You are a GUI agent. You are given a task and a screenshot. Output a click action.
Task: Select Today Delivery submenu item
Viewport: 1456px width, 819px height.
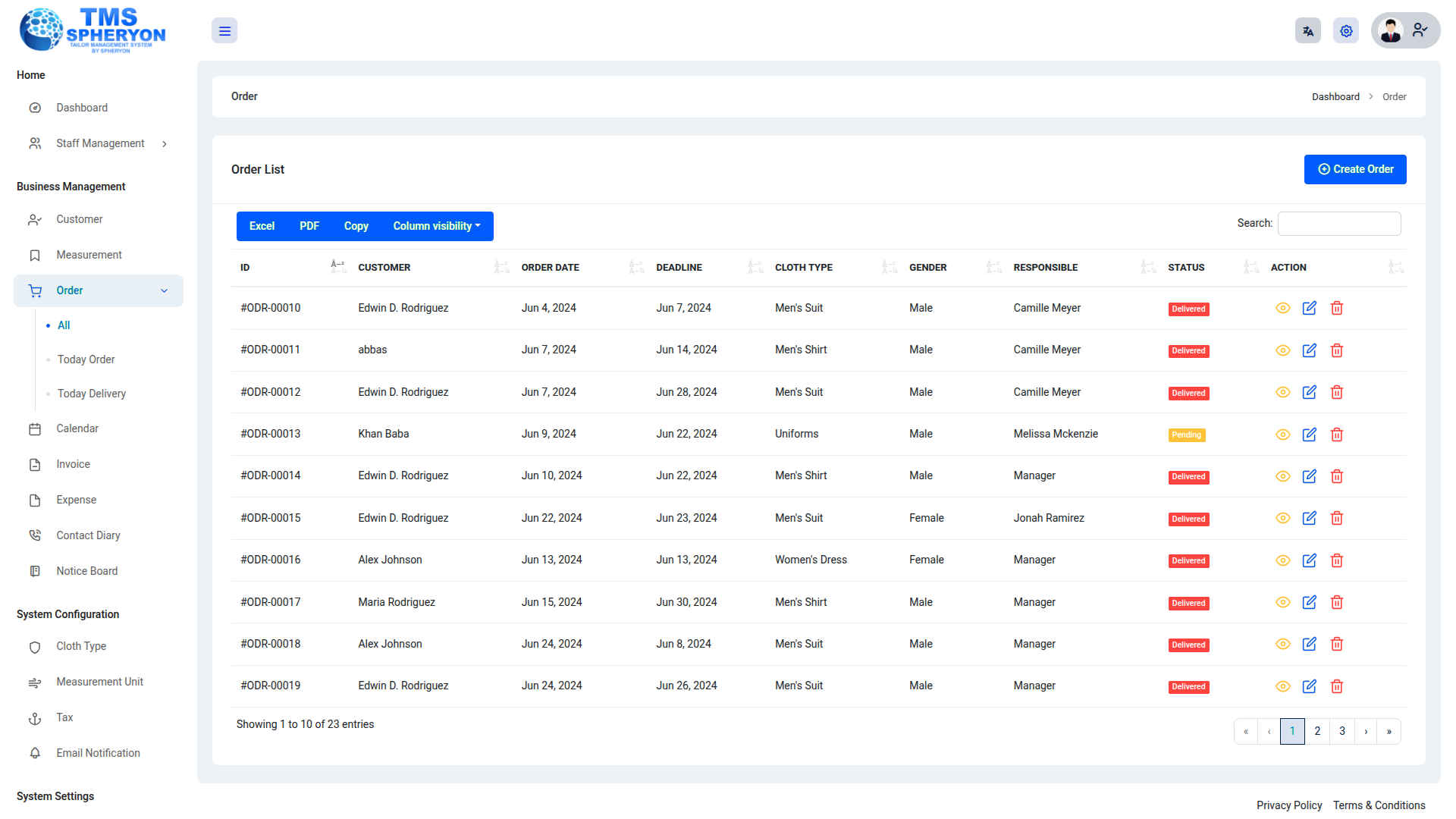pos(92,394)
